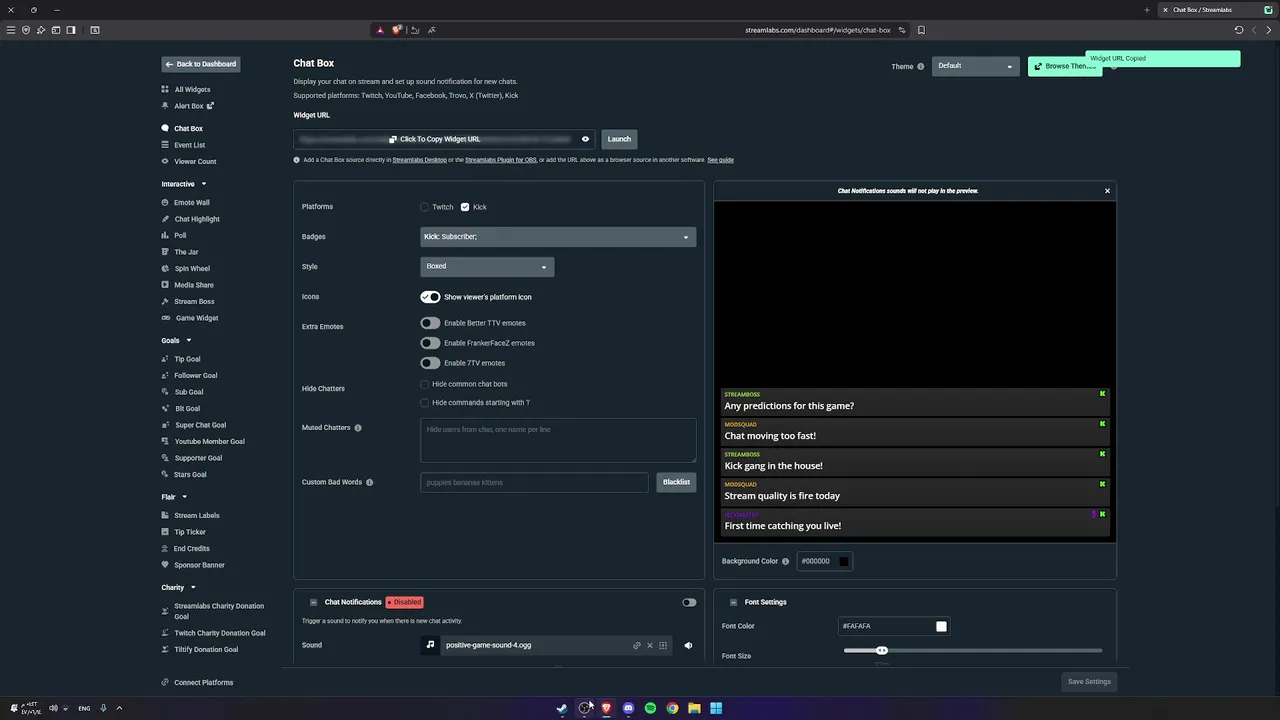The height and width of the screenshot is (720, 1280).
Task: Click the link icon in Sound field
Action: [x=636, y=645]
